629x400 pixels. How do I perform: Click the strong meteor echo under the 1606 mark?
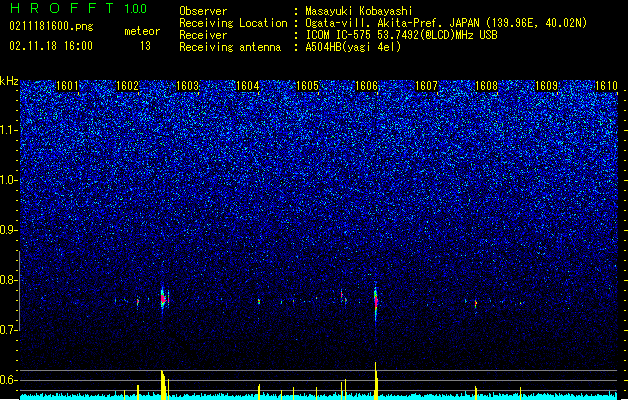(376, 302)
